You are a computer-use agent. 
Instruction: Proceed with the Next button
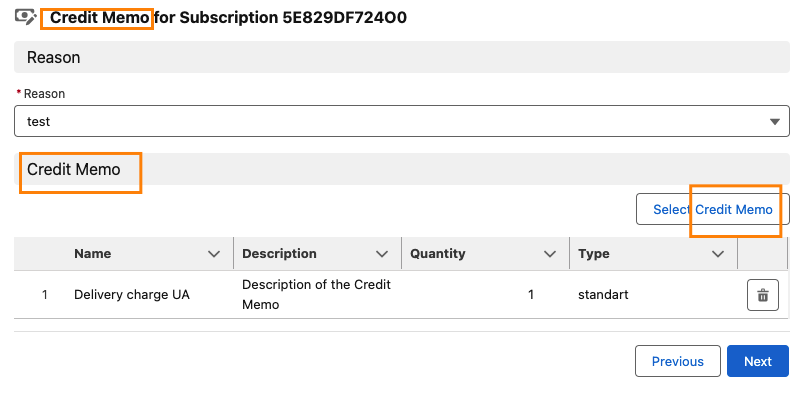[x=758, y=361]
